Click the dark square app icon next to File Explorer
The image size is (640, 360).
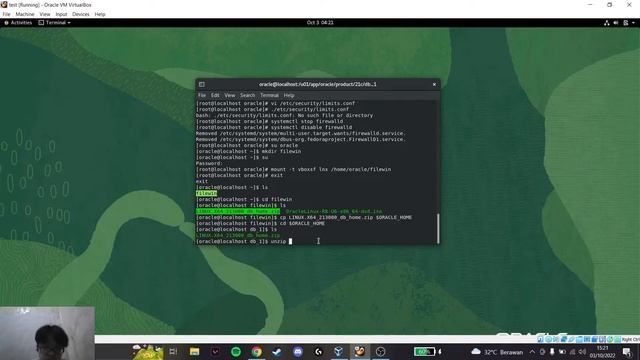215,351
